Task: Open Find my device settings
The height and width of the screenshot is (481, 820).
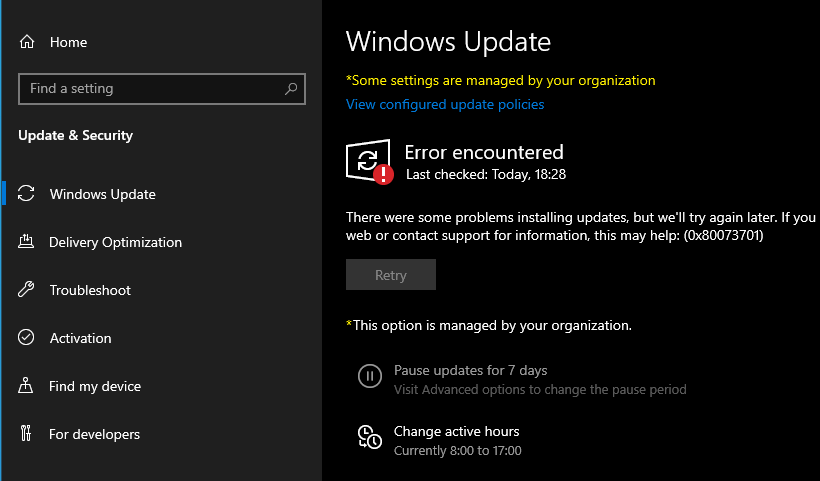Action: click(95, 386)
